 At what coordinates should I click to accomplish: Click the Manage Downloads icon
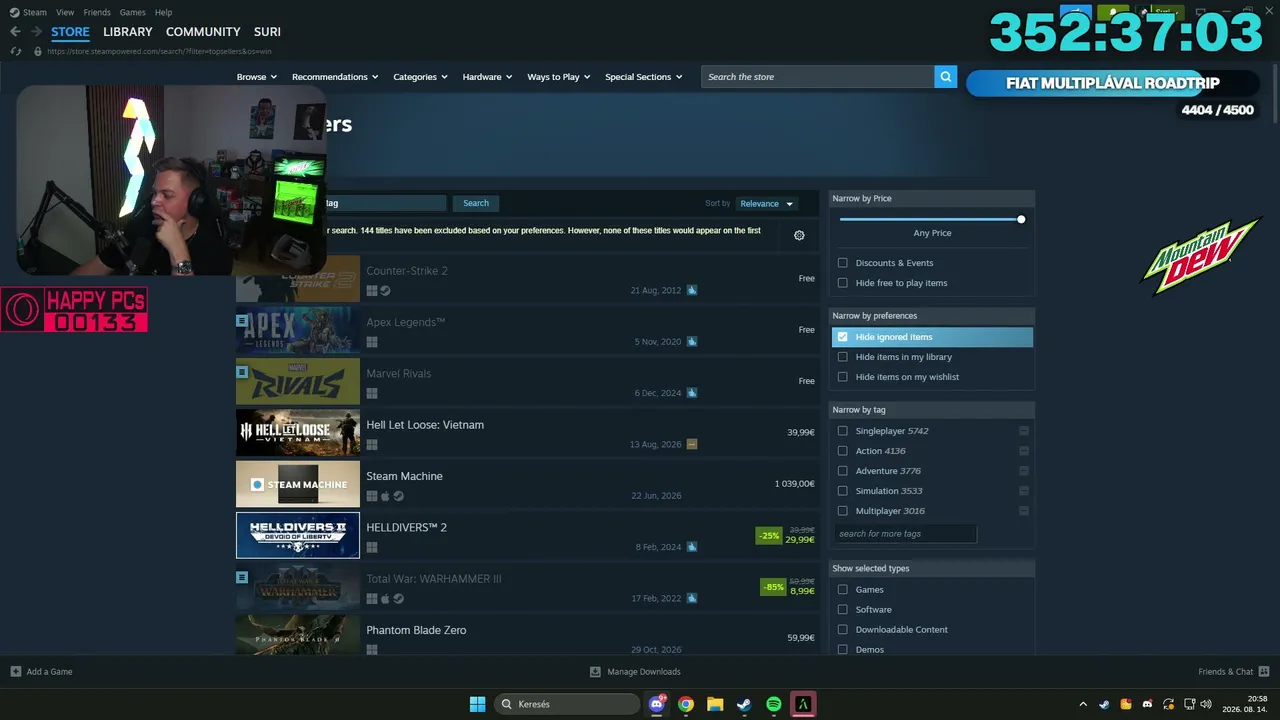pos(595,672)
